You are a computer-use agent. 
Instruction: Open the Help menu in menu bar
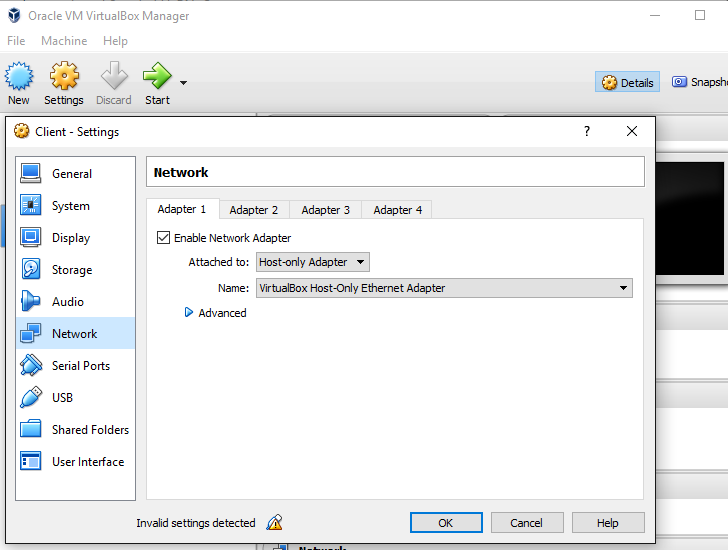pos(115,41)
